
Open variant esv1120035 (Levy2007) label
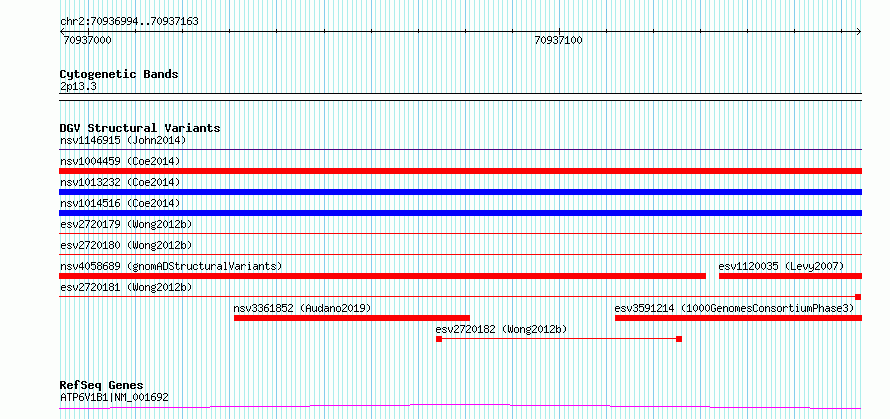point(781,266)
